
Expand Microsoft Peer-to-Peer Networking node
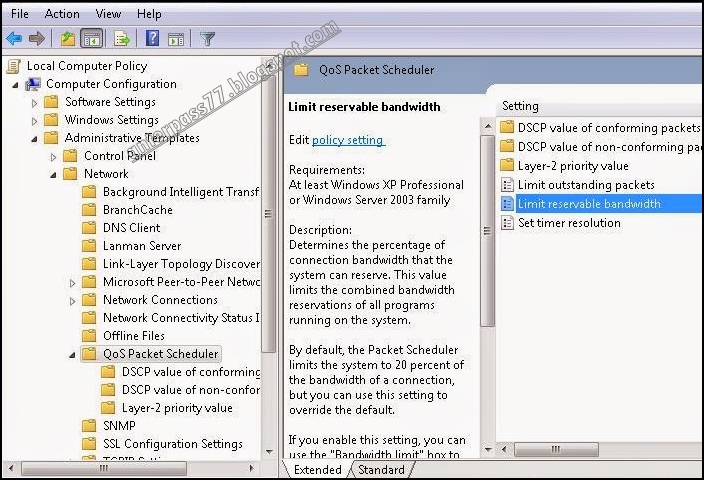coord(72,283)
